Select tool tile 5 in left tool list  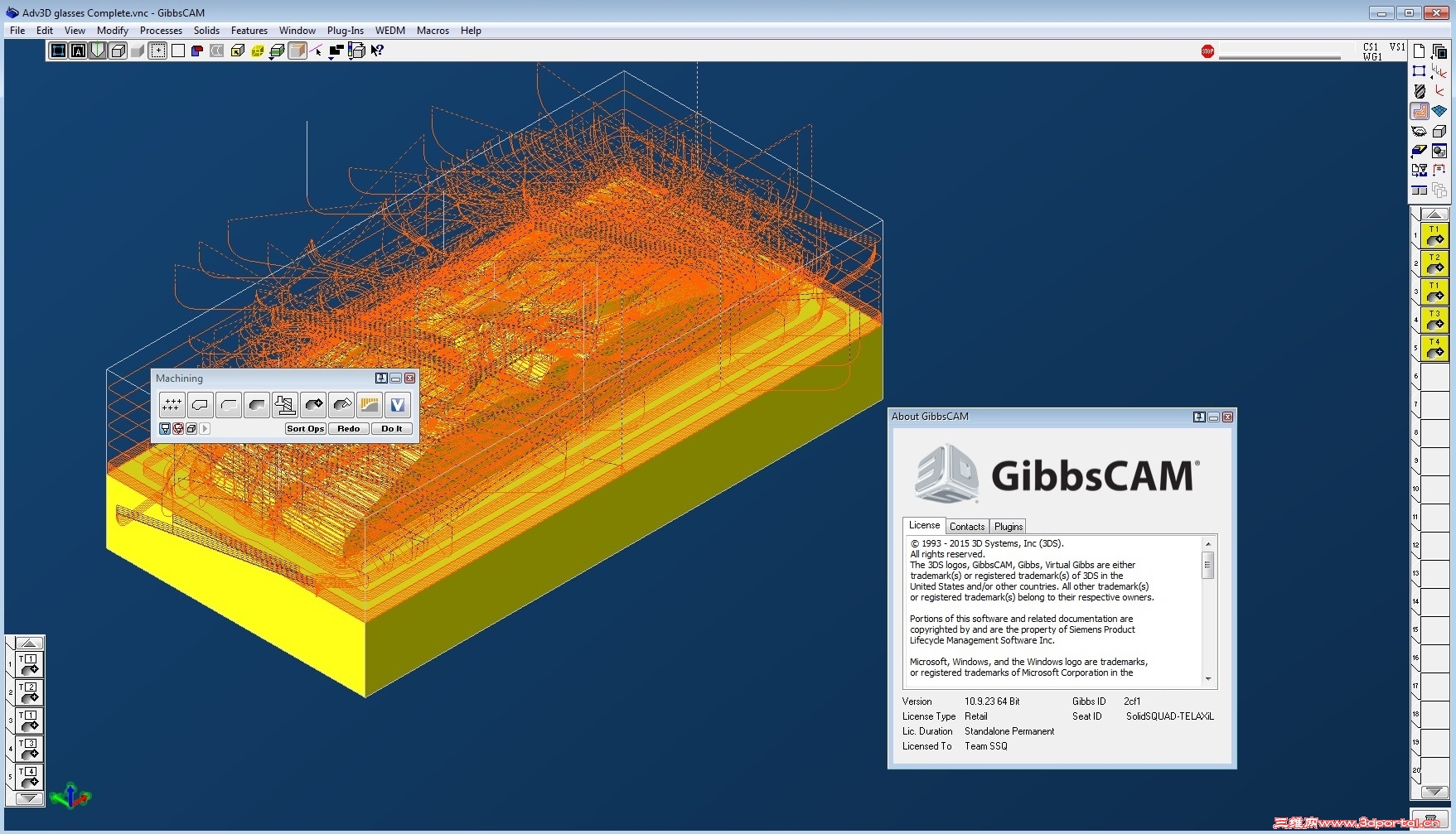[29, 778]
